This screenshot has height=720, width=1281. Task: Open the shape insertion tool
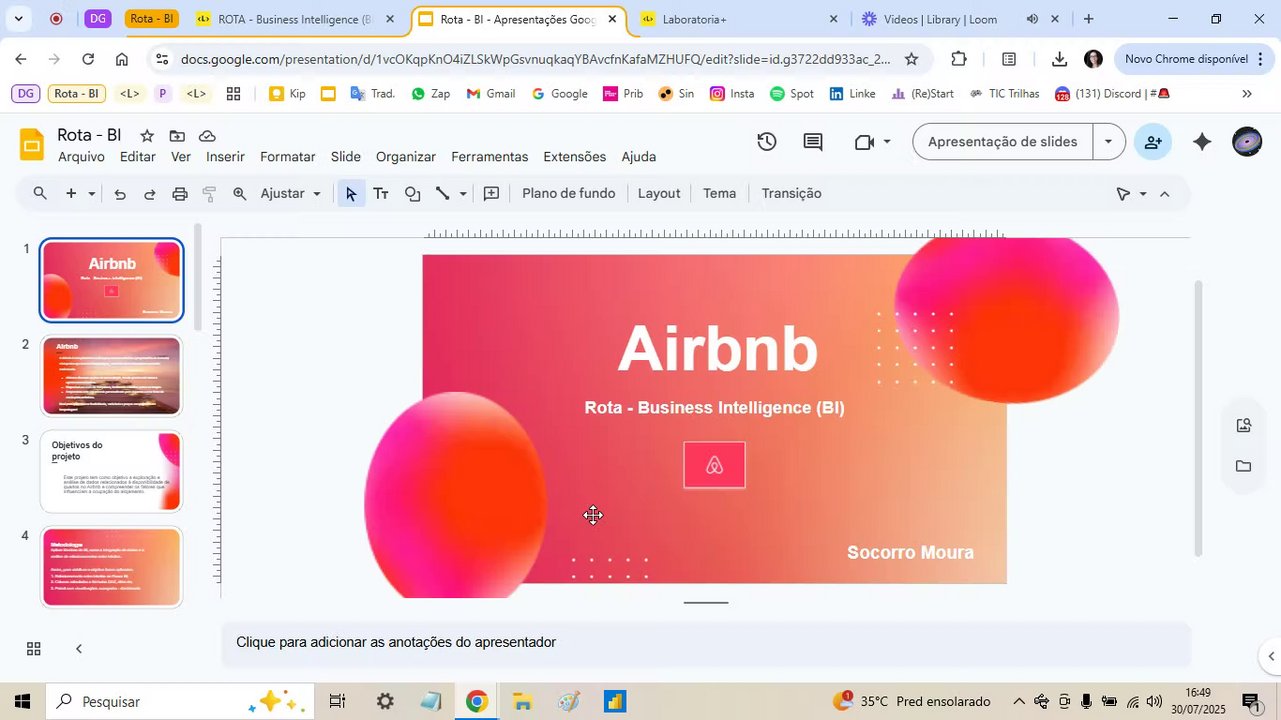point(412,194)
